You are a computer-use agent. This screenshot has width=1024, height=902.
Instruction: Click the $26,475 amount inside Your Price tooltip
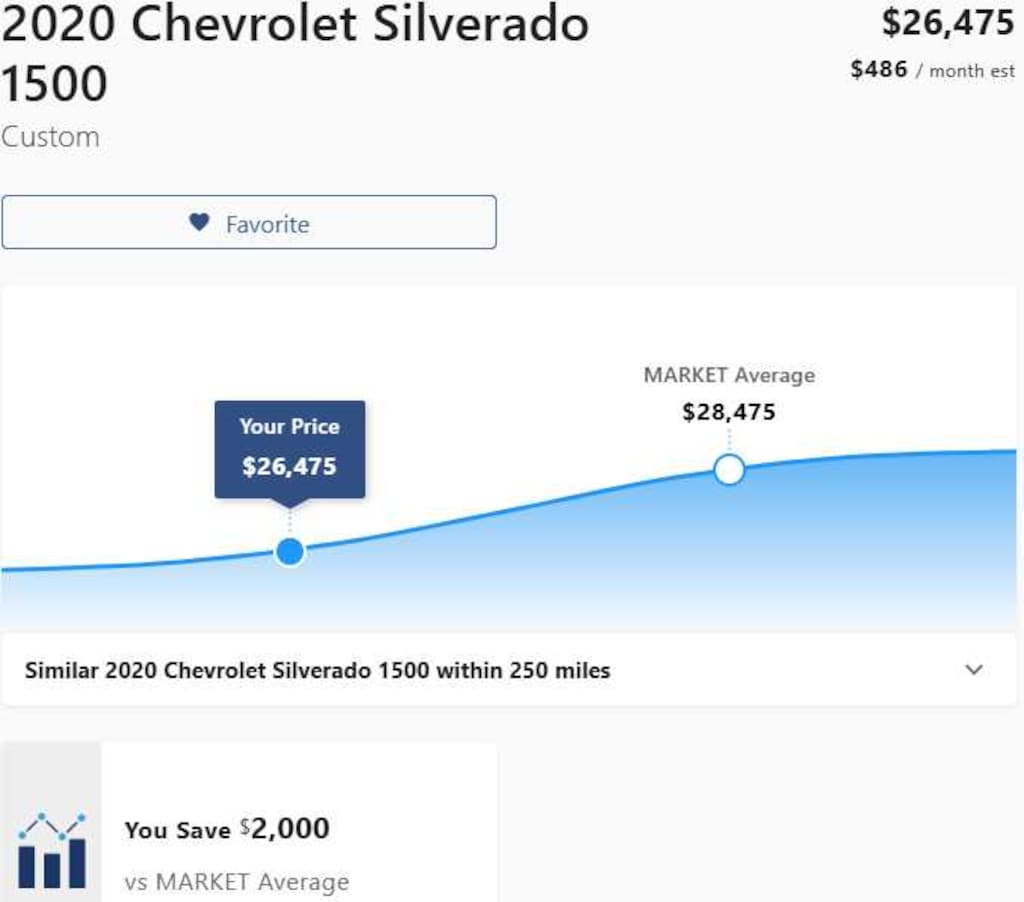(290, 466)
